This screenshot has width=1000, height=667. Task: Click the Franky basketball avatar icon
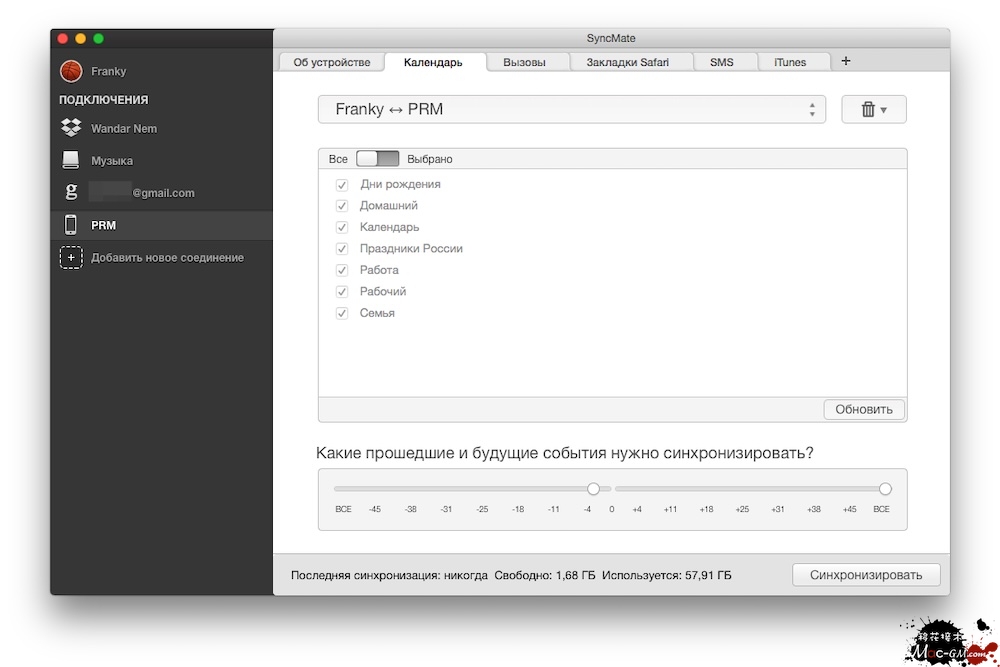pos(71,71)
